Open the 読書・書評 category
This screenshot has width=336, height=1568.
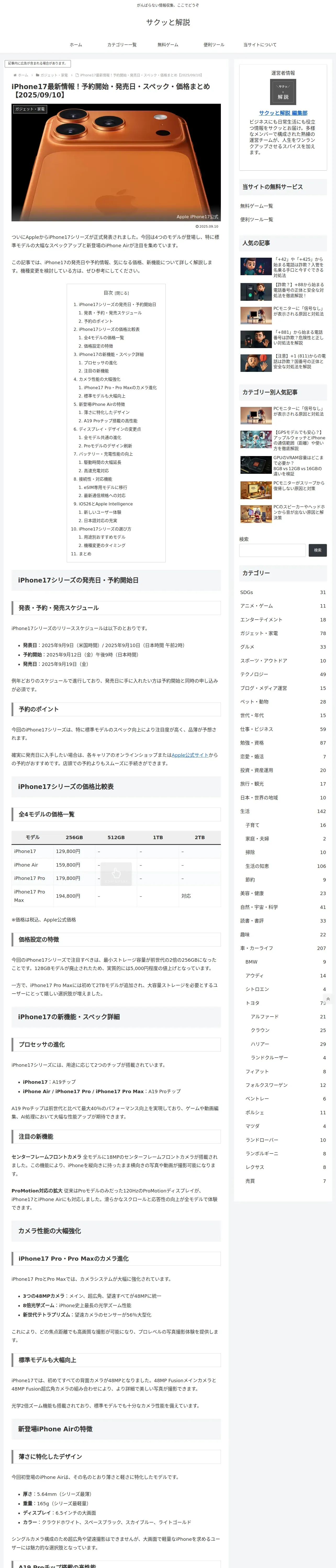283,921
